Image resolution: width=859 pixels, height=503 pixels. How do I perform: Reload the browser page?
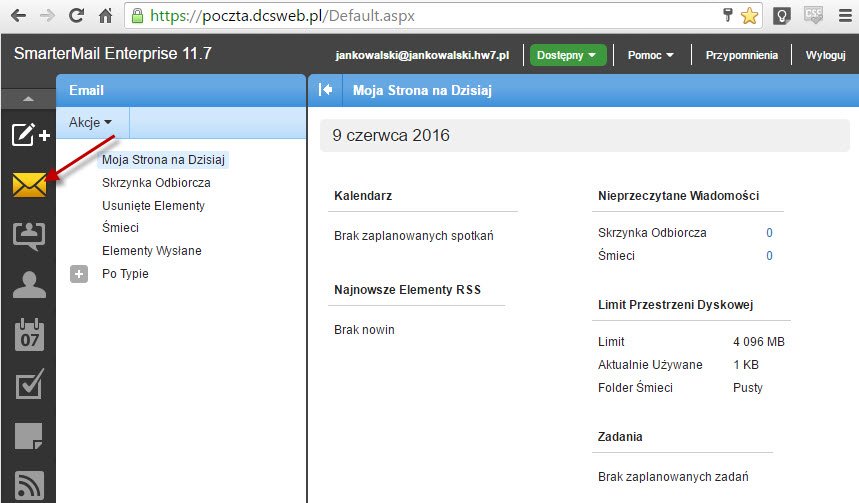pos(76,15)
